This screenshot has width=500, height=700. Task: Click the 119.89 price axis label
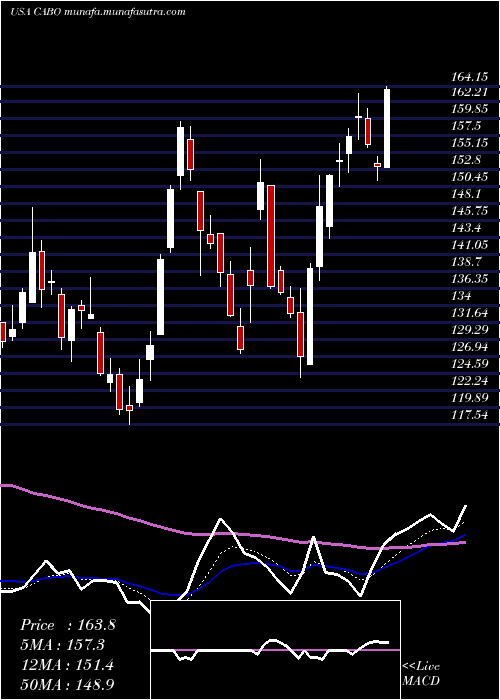click(x=469, y=398)
